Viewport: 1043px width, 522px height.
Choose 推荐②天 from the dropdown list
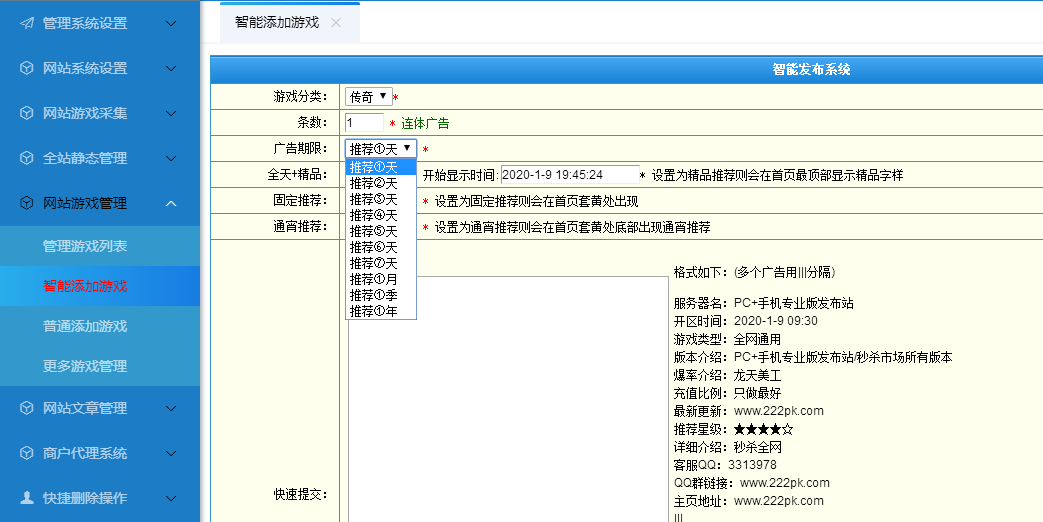(x=380, y=183)
